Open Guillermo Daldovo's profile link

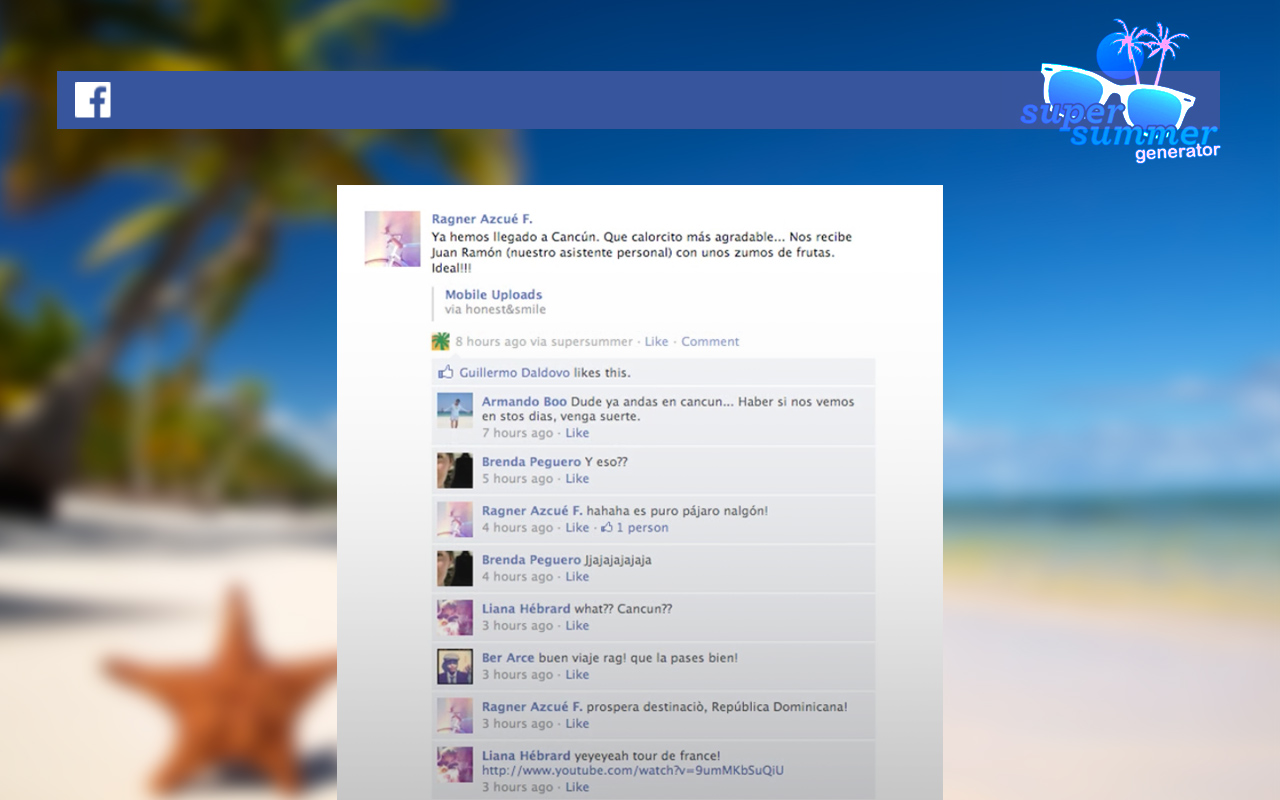(514, 373)
